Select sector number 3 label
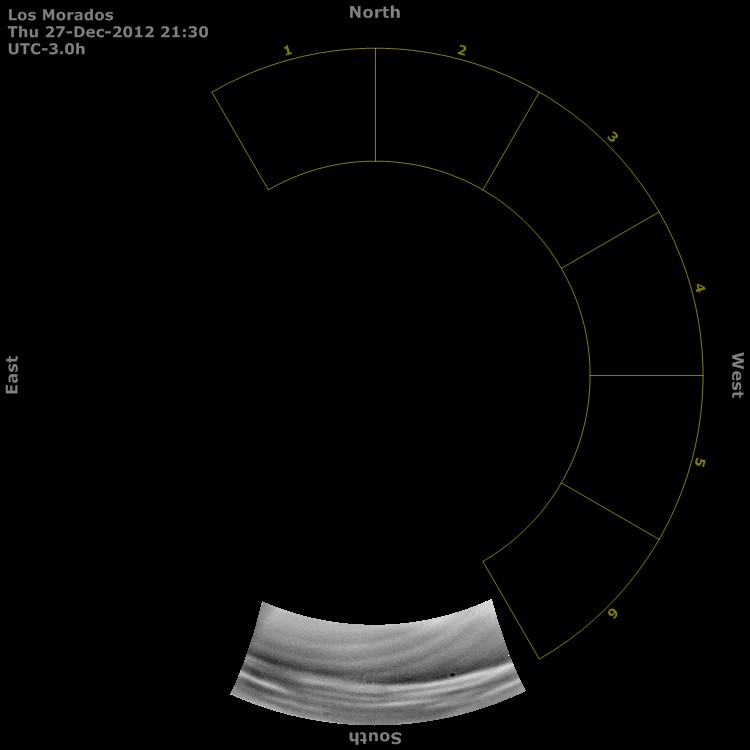750x750 pixels. click(612, 137)
